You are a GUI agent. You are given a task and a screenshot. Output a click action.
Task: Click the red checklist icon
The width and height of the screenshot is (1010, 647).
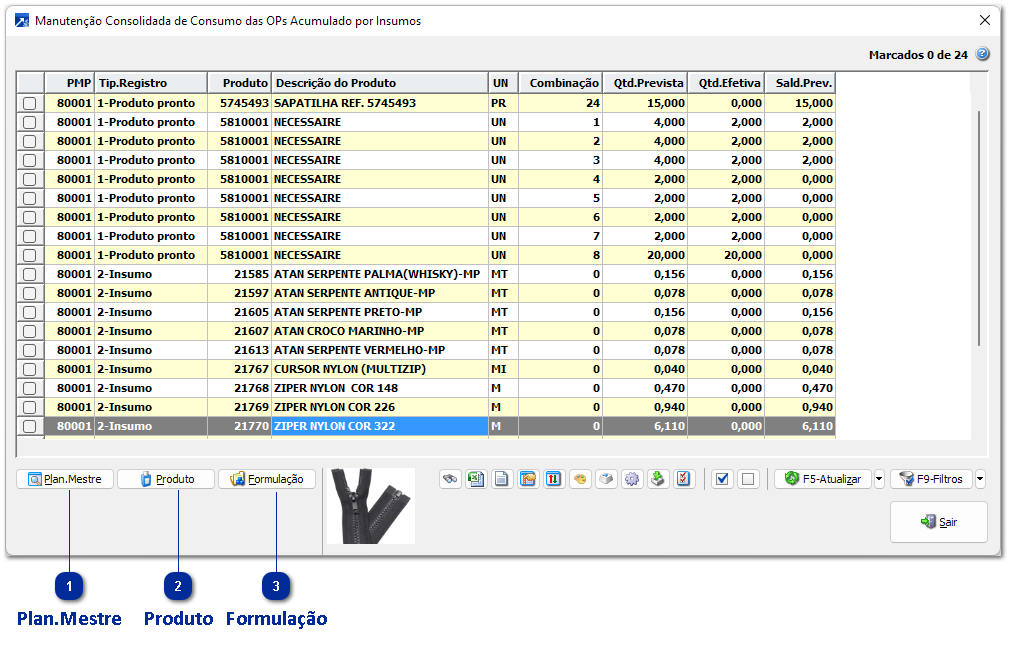pos(684,479)
